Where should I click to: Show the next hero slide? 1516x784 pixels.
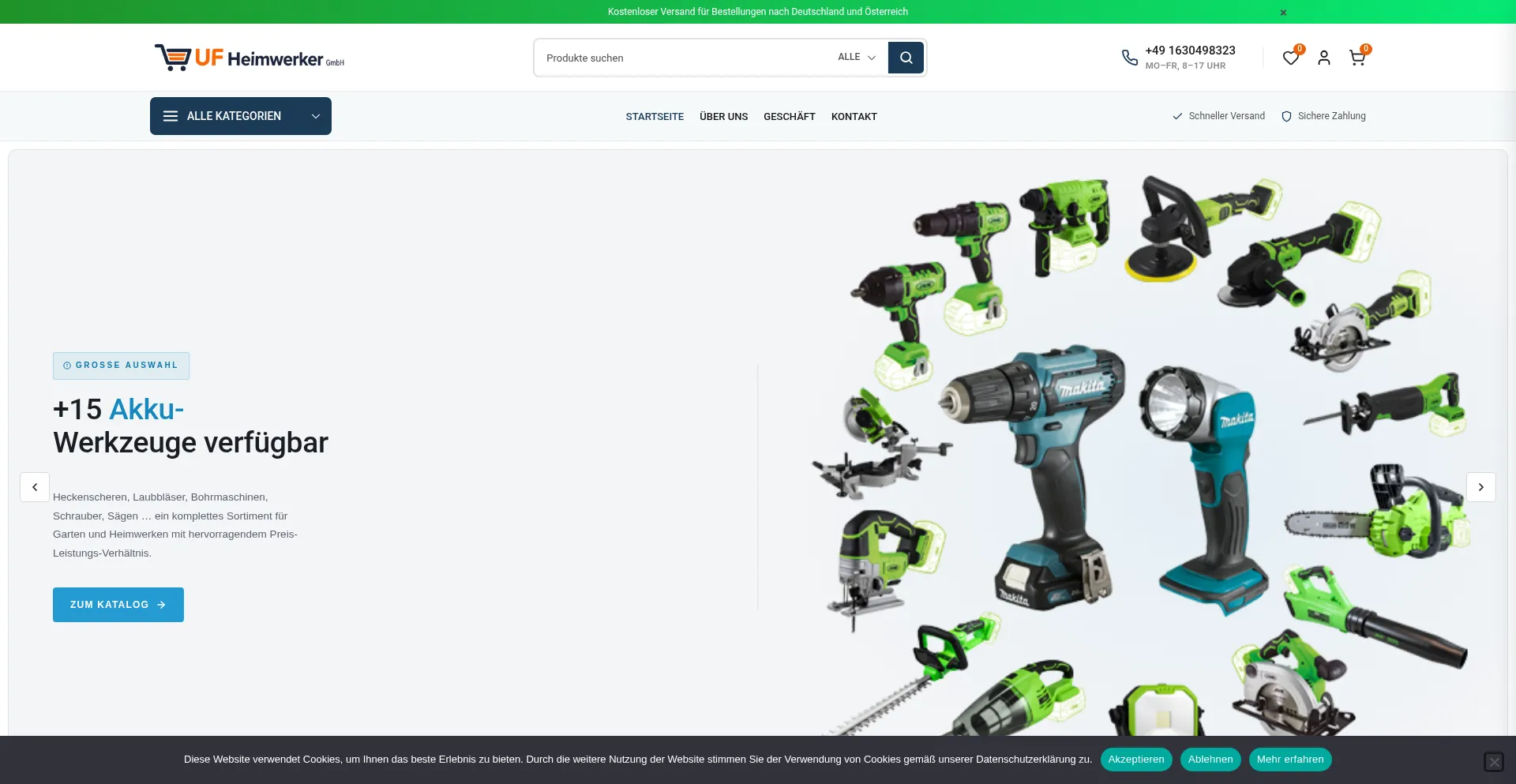click(x=1481, y=487)
